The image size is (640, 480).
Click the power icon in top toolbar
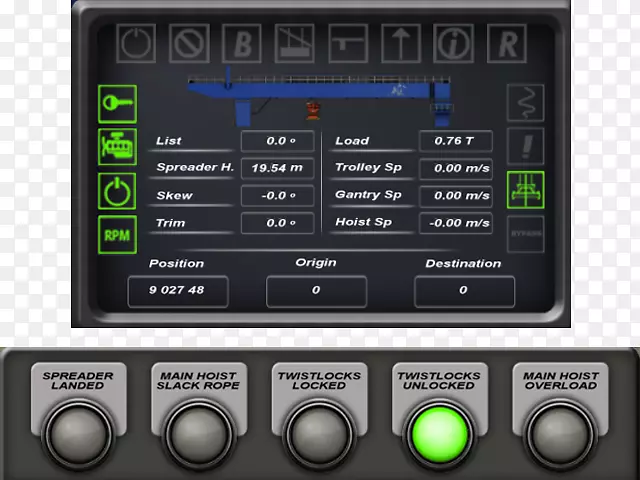(x=136, y=44)
